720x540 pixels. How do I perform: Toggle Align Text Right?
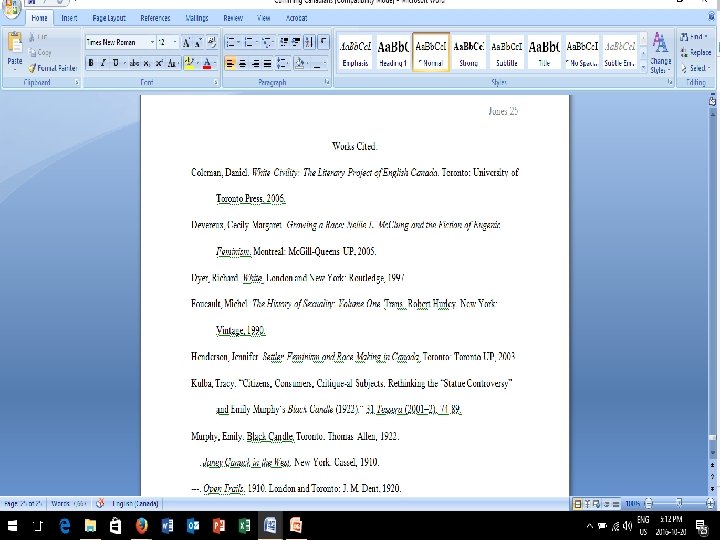pos(255,63)
